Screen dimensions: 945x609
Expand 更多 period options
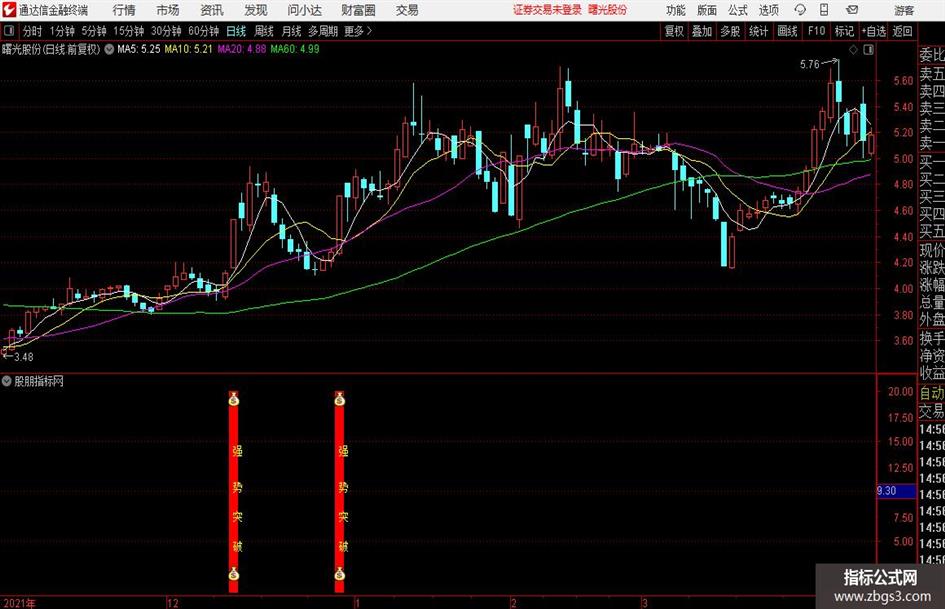tap(358, 31)
